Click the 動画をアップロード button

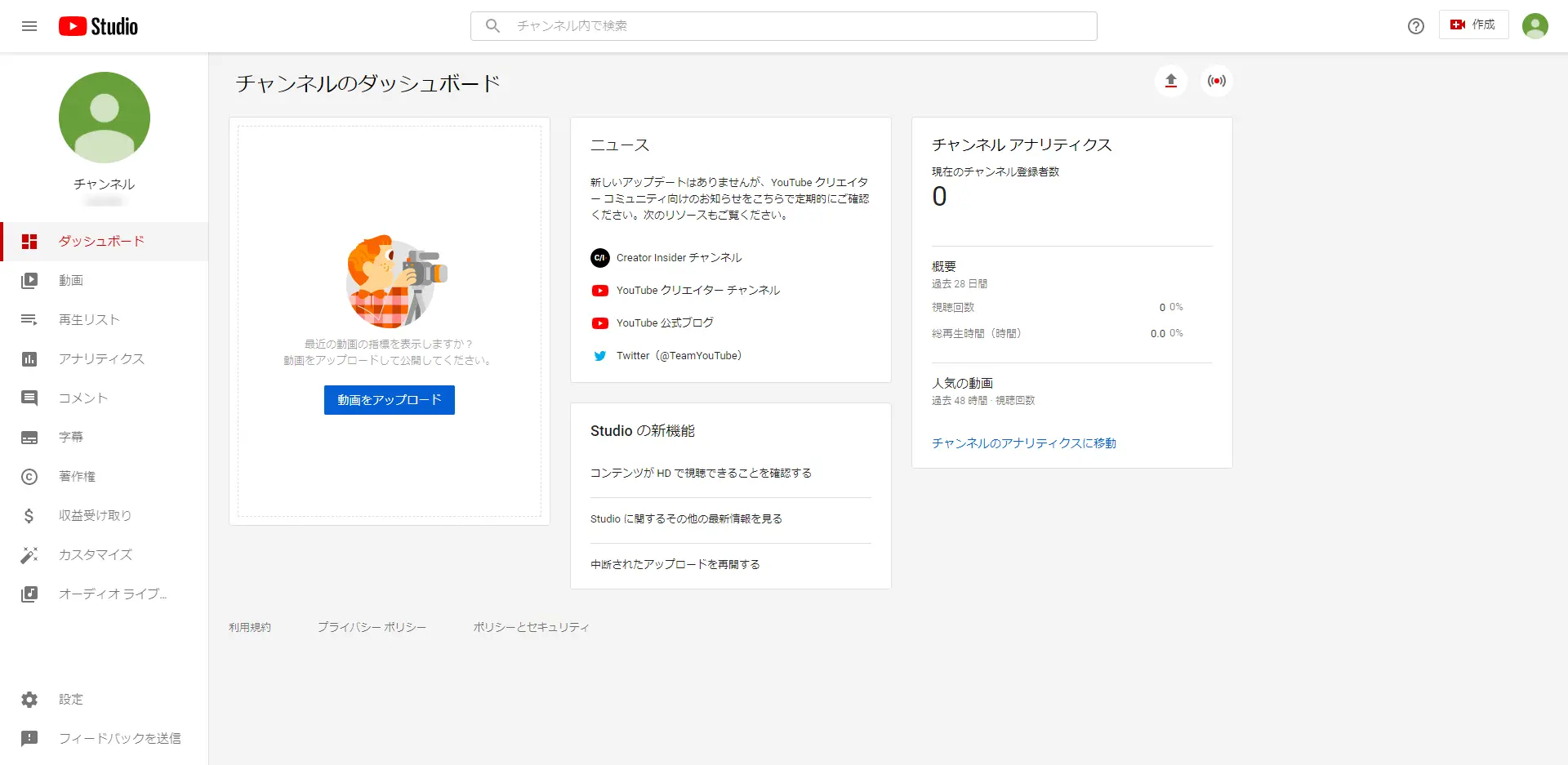pyautogui.click(x=390, y=400)
